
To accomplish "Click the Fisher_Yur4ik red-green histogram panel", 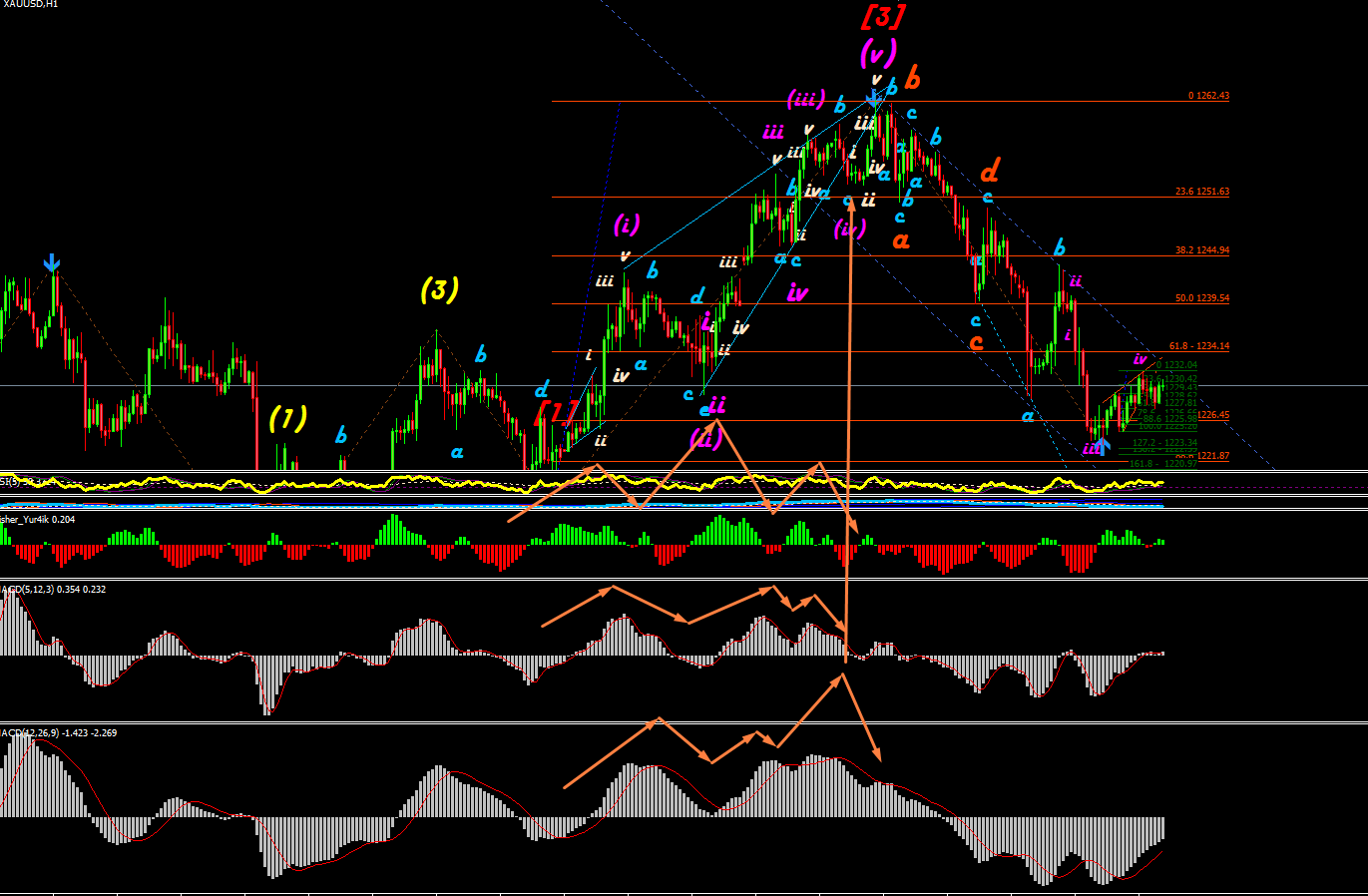I will pyautogui.click(x=584, y=545).
